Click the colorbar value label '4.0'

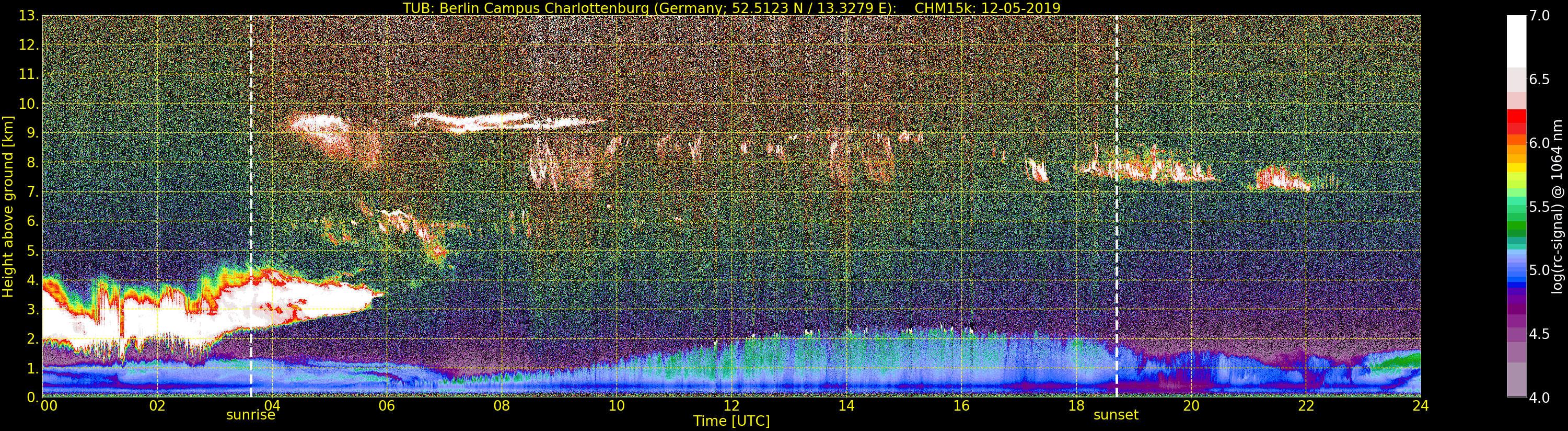pyautogui.click(x=1539, y=398)
